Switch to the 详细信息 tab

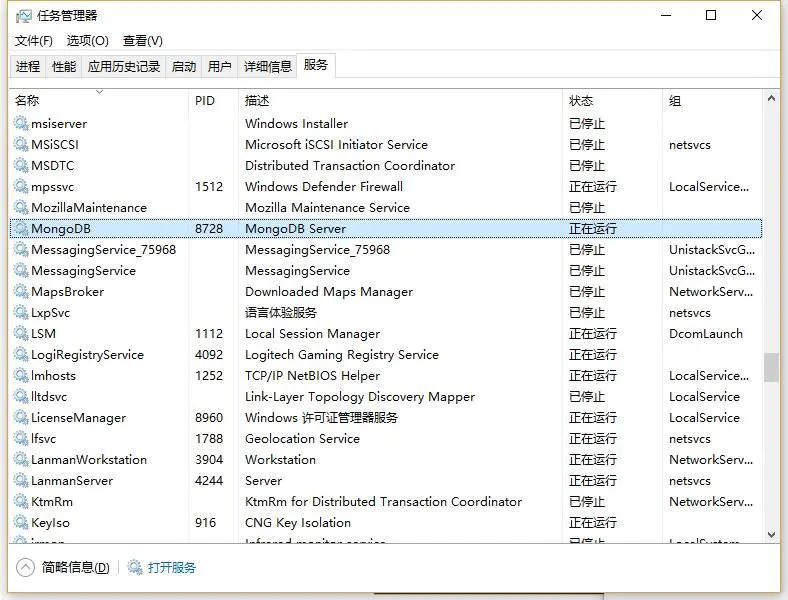tap(267, 66)
